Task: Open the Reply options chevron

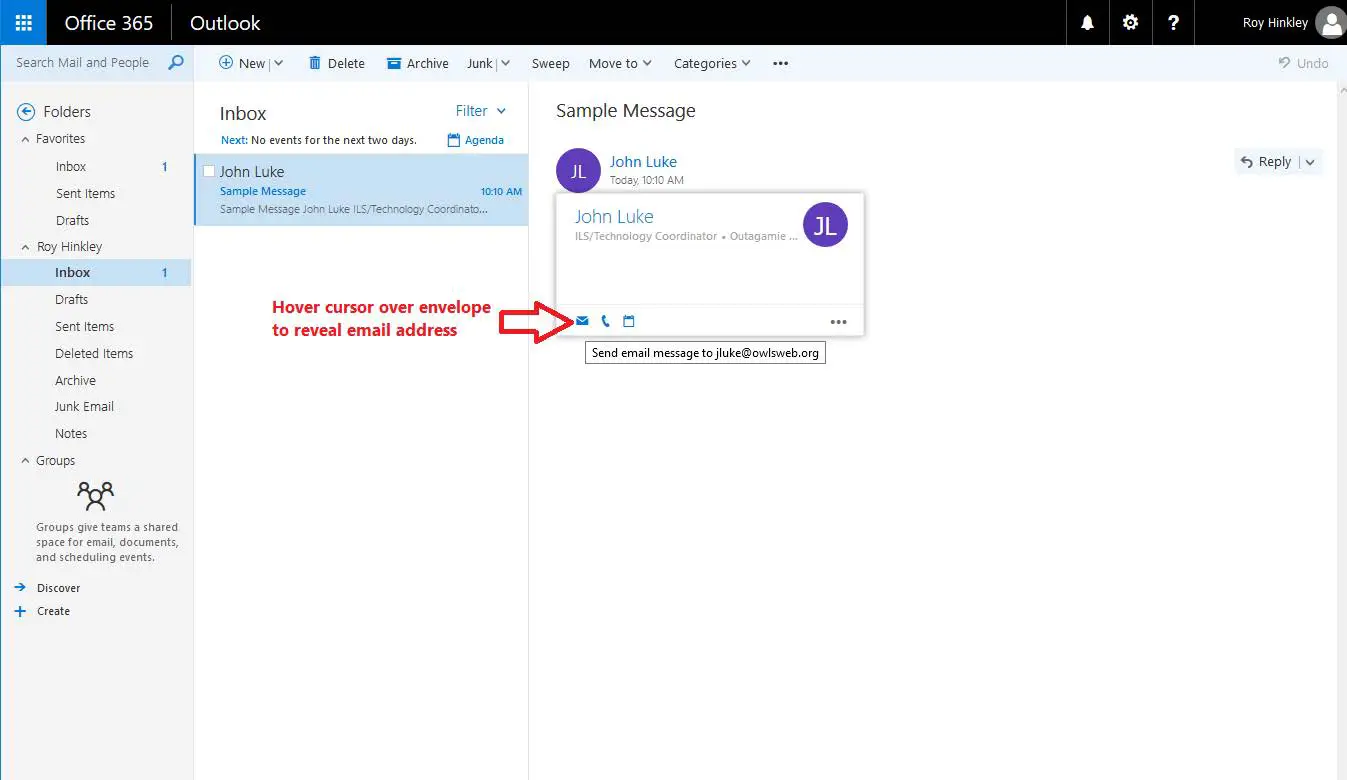Action: (x=1310, y=161)
